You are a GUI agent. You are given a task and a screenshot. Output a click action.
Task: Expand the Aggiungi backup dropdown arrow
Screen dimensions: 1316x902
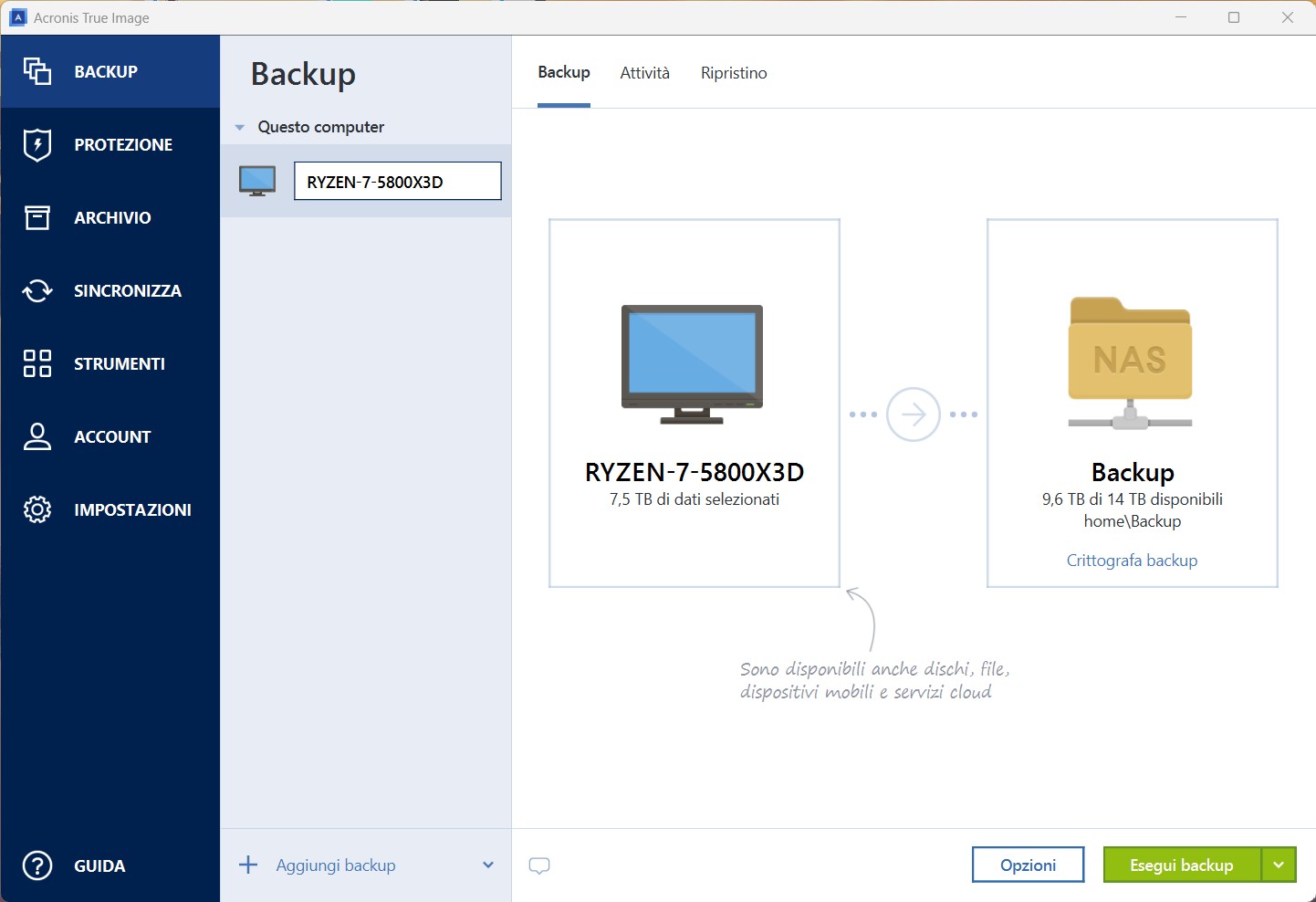pos(488,865)
